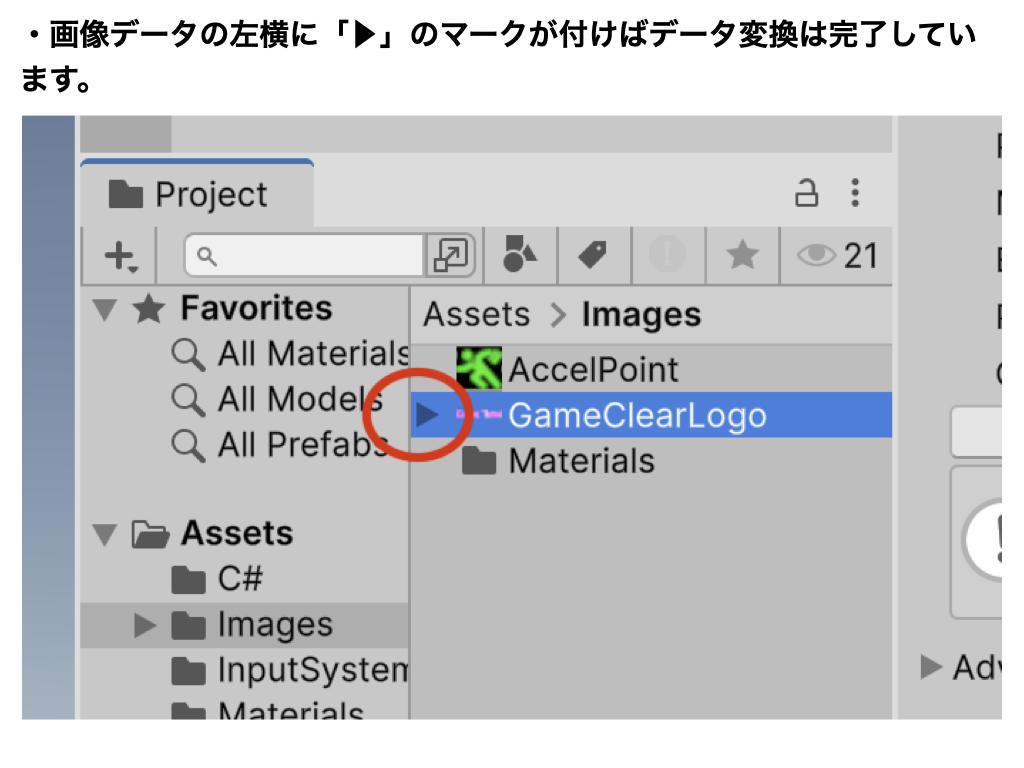Open the three-dot Project panel menu
The image size is (1024, 768).
pyautogui.click(x=855, y=193)
